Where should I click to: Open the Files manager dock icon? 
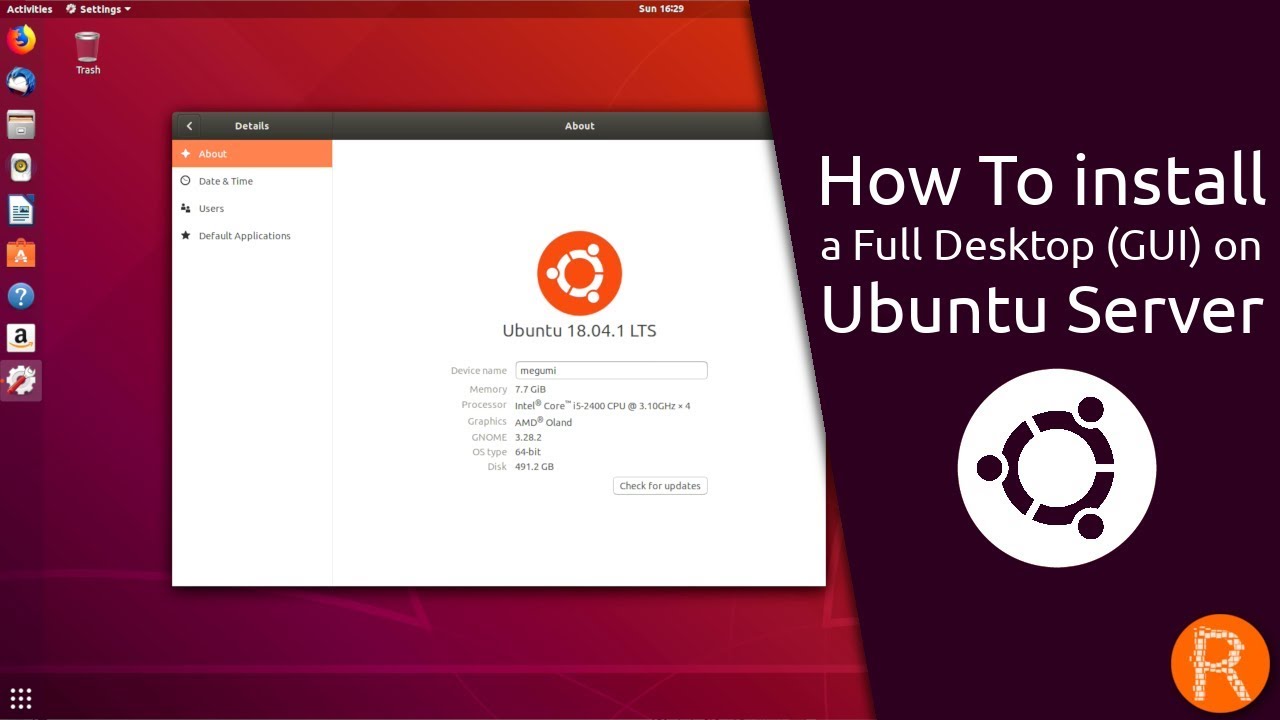pyautogui.click(x=21, y=125)
